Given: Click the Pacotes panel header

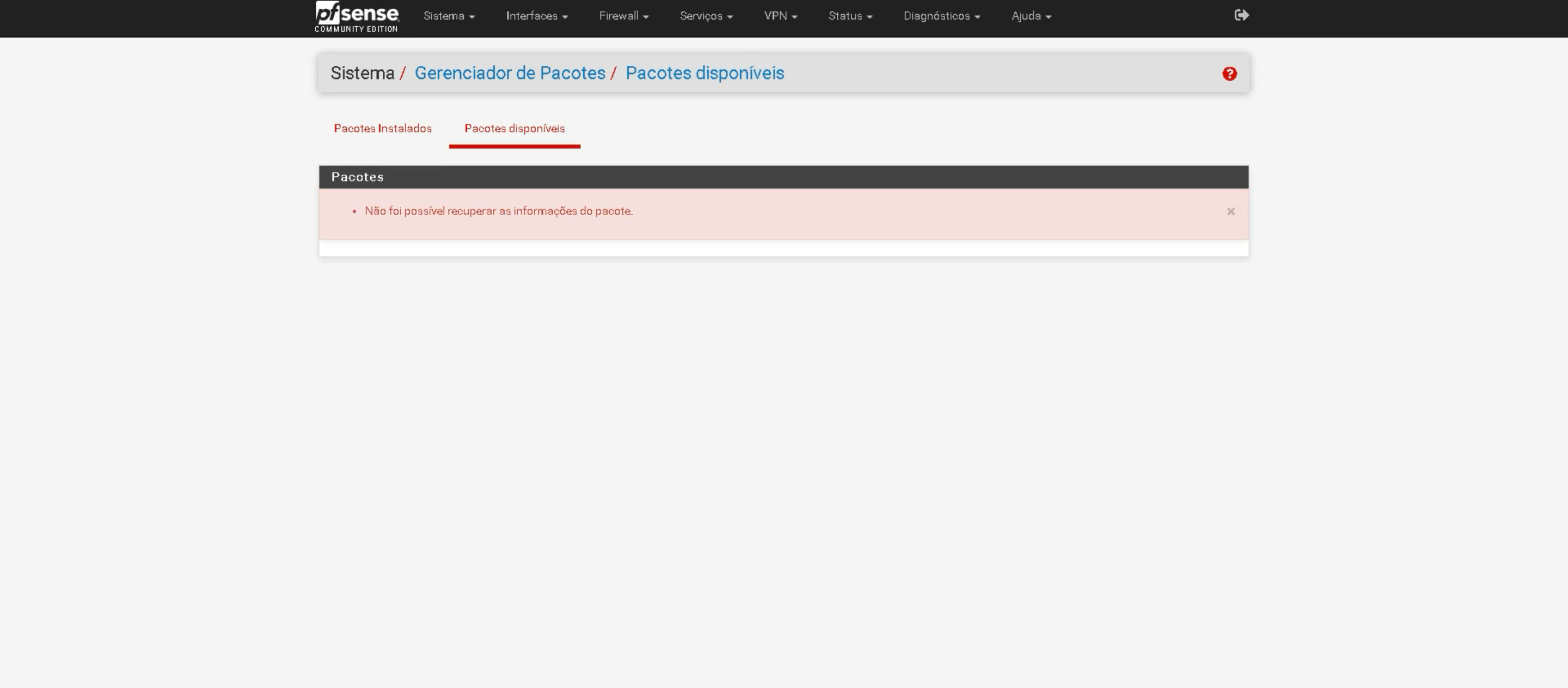Looking at the screenshot, I should pyautogui.click(x=783, y=177).
